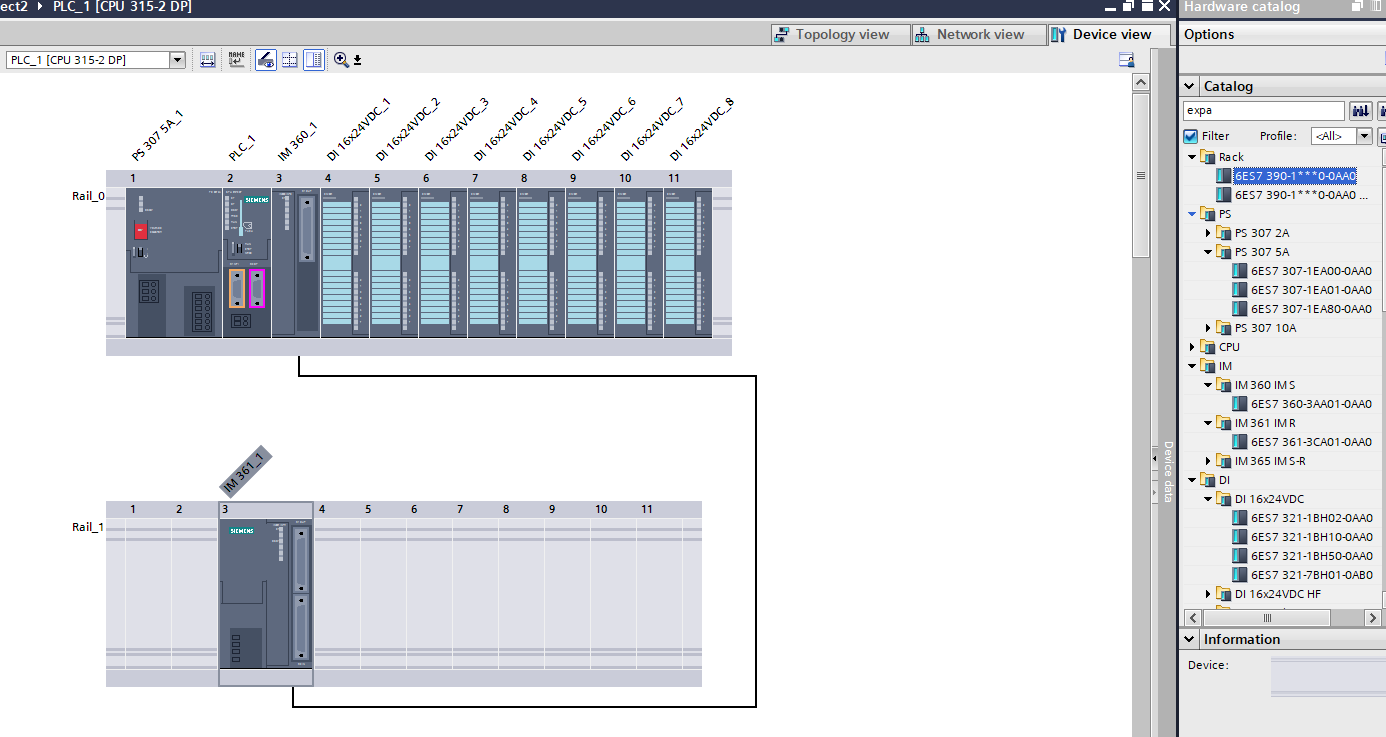Select the PS 307 5A power supply module
Image resolution: width=1386 pixels, height=737 pixels.
tap(163, 262)
